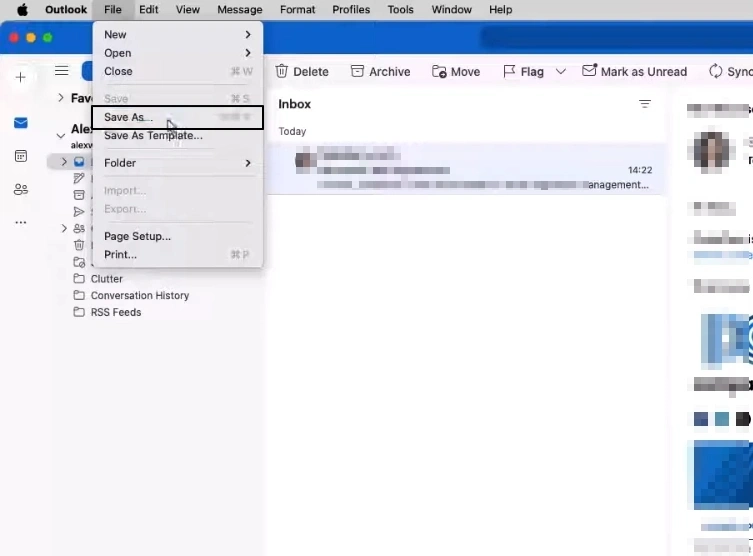
Task: Open the Help menu
Action: (500, 10)
